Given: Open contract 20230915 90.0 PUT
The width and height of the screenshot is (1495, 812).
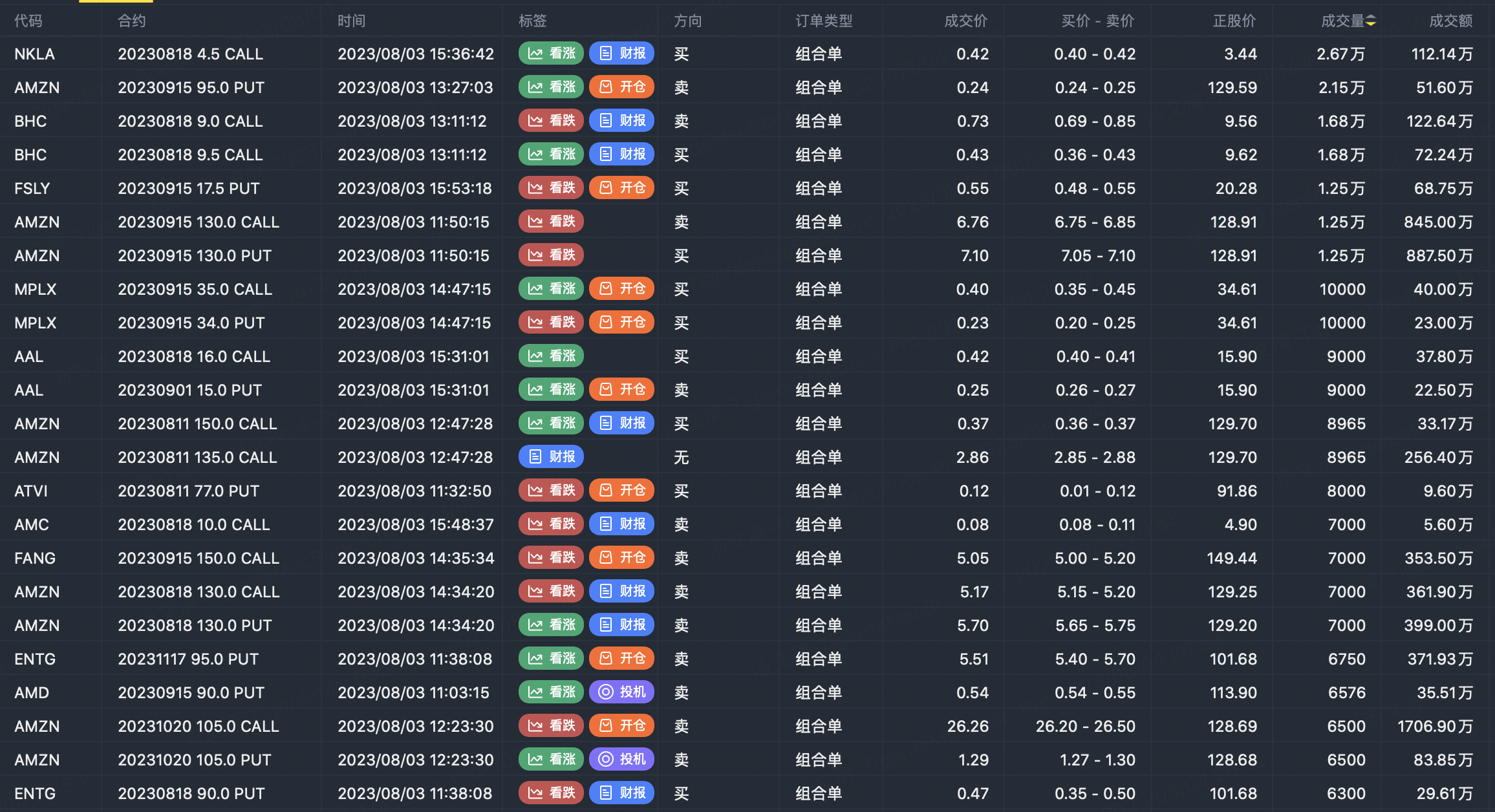Looking at the screenshot, I should pyautogui.click(x=191, y=692).
